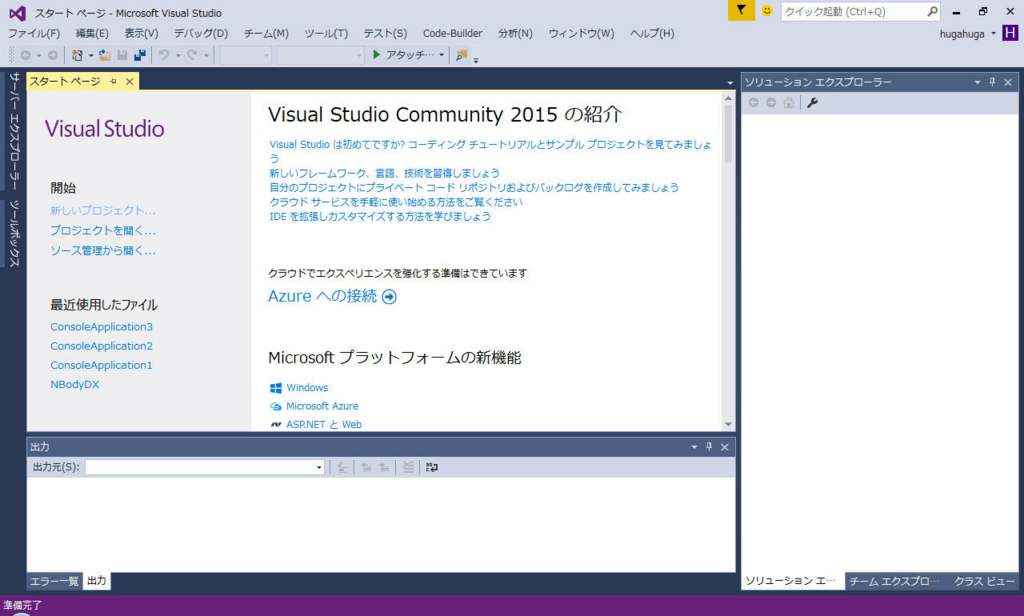Open the ツール(T) menu
This screenshot has height=616, width=1024.
[326, 33]
